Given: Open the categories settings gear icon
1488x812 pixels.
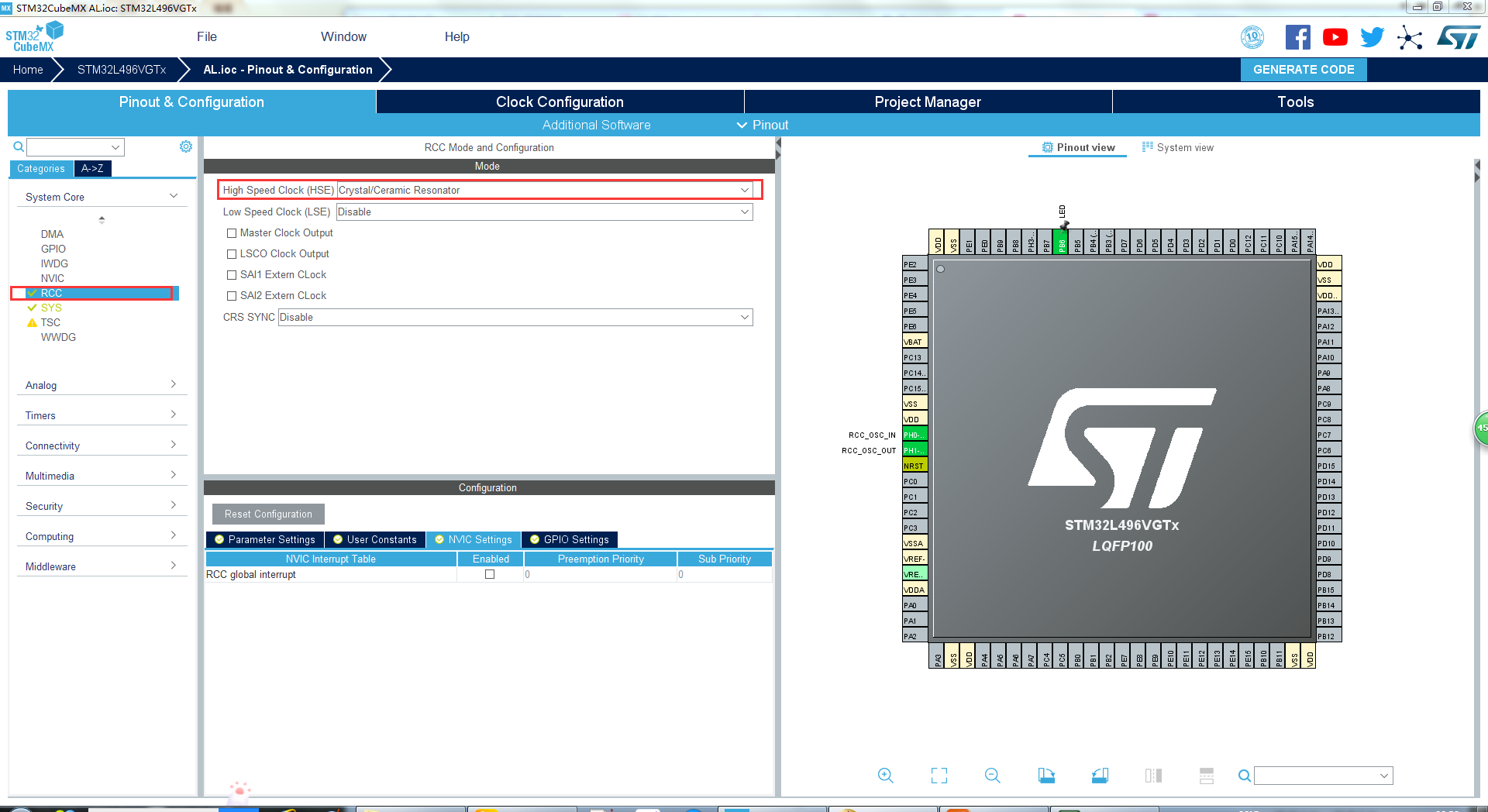Looking at the screenshot, I should pos(186,146).
